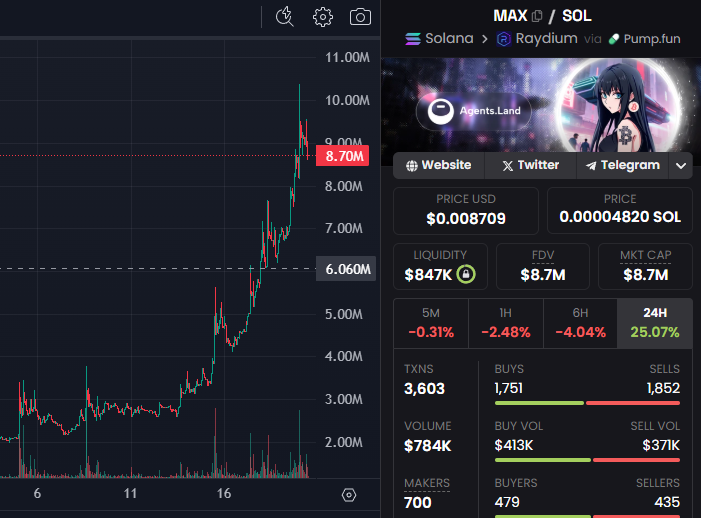701x518 pixels.
Task: Click the 11.00M price axis label
Action: pos(347,57)
